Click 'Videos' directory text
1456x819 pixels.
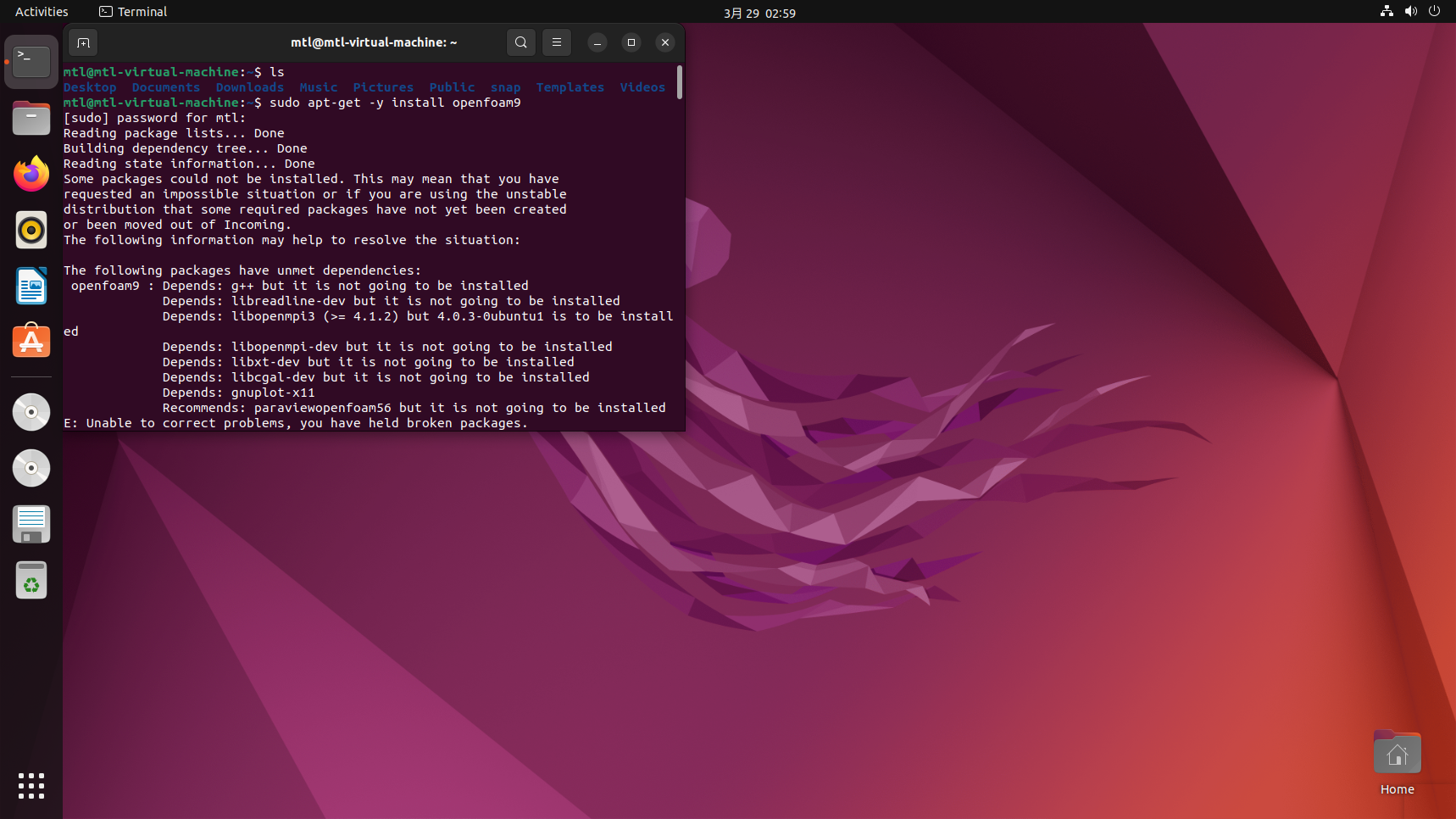point(642,87)
